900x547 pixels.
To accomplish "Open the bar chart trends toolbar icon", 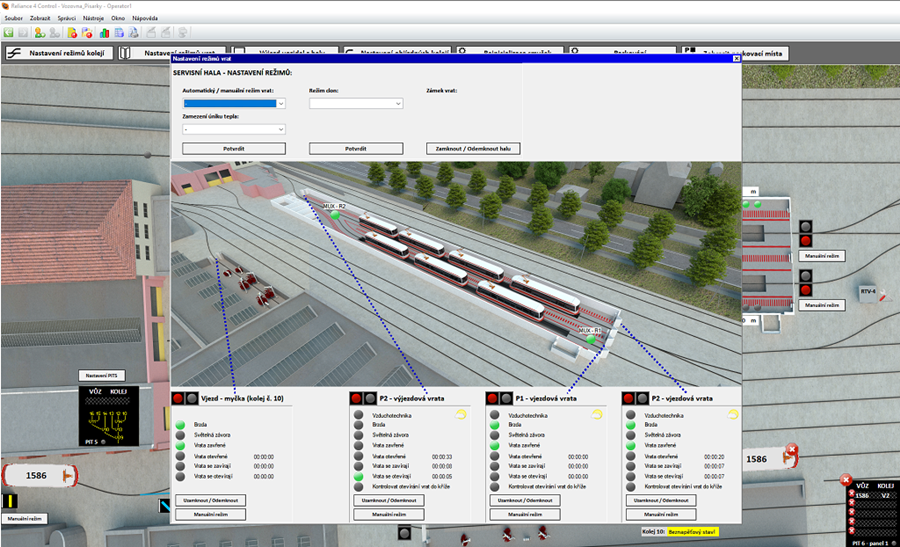I will tap(103, 33).
